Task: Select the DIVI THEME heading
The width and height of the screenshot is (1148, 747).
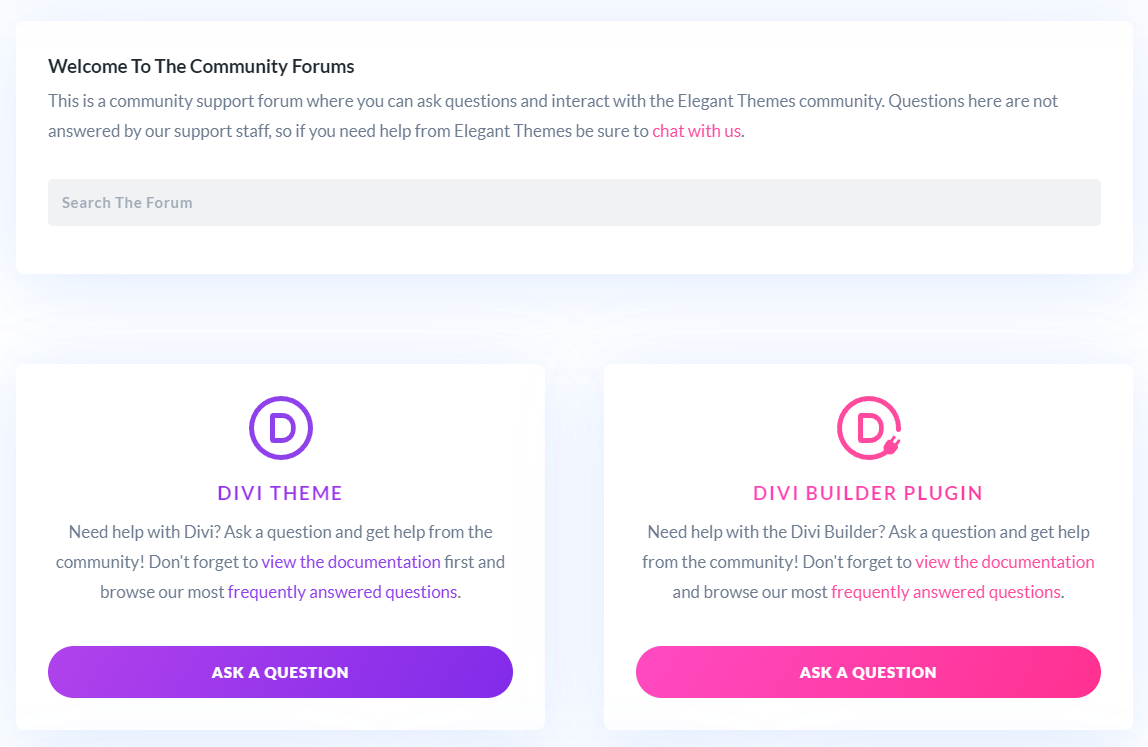Action: (280, 493)
